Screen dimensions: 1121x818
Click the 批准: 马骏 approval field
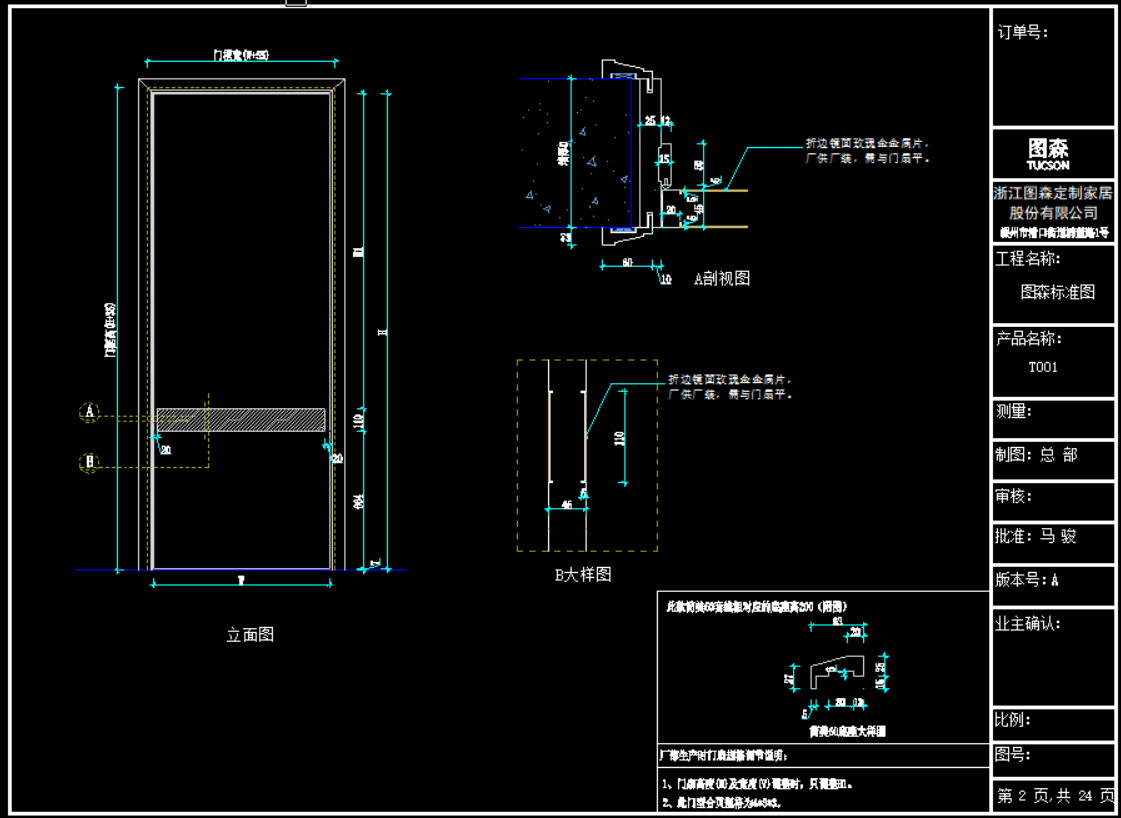tap(1036, 536)
